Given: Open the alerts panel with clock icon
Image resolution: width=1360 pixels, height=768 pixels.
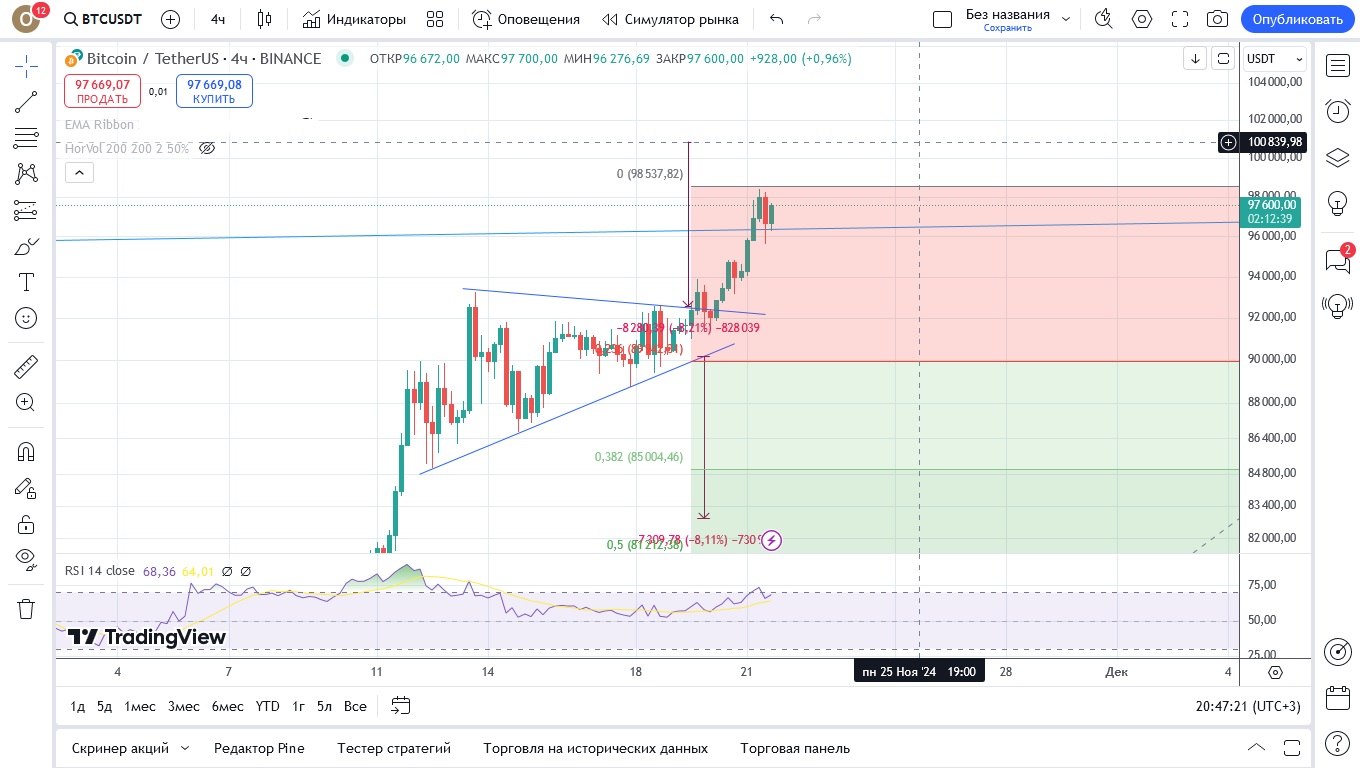Looking at the screenshot, I should click(1338, 111).
